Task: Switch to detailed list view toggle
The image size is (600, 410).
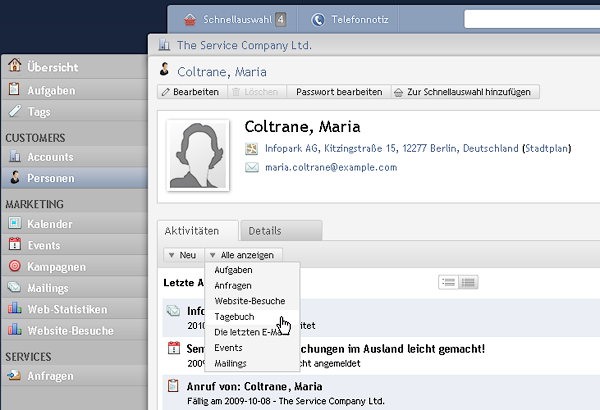Action: (468, 283)
